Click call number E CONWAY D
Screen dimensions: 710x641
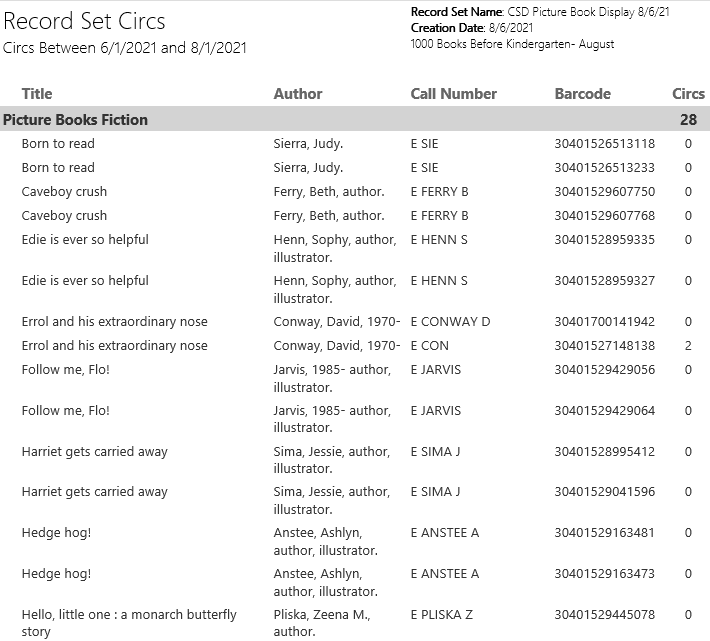point(450,322)
